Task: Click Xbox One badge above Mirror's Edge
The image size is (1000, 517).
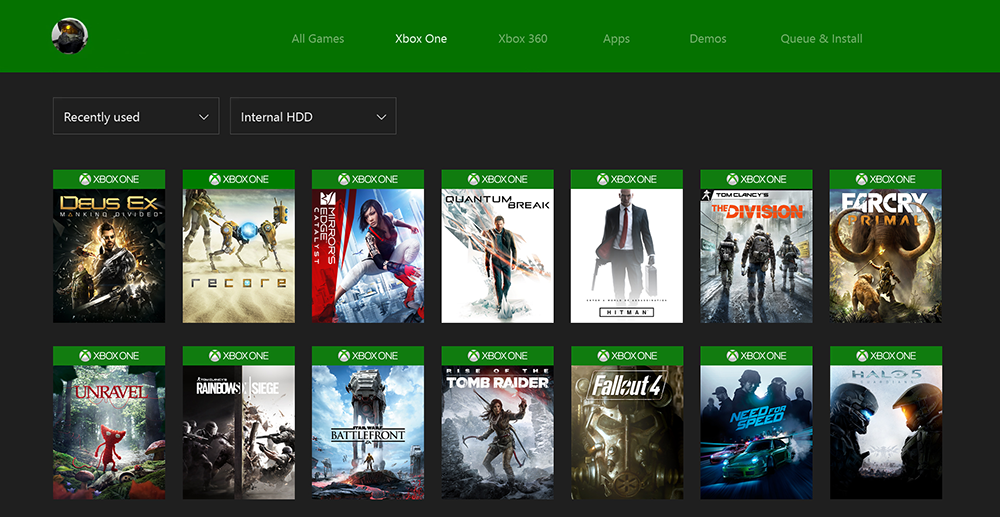Action: point(368,179)
